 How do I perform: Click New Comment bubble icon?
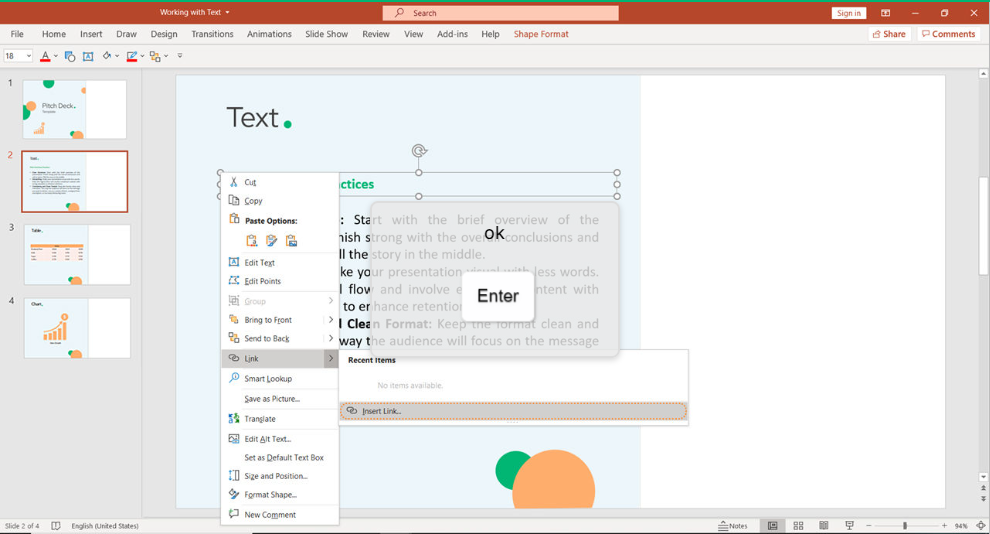tap(234, 514)
